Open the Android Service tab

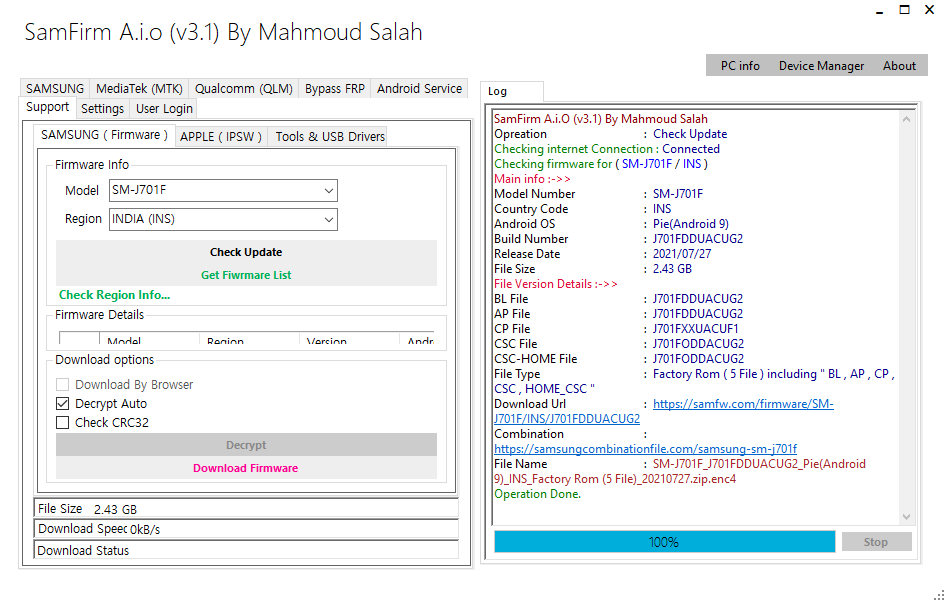click(419, 89)
